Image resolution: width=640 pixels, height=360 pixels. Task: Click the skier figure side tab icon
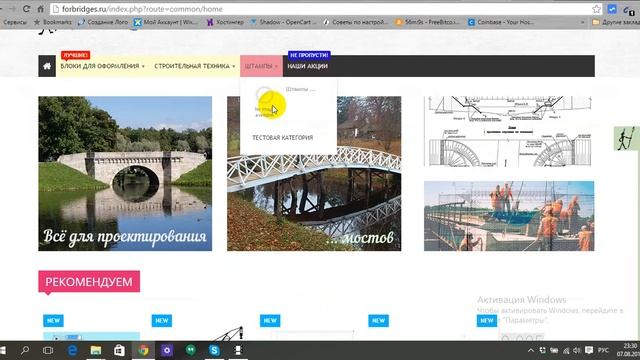coord(626,138)
